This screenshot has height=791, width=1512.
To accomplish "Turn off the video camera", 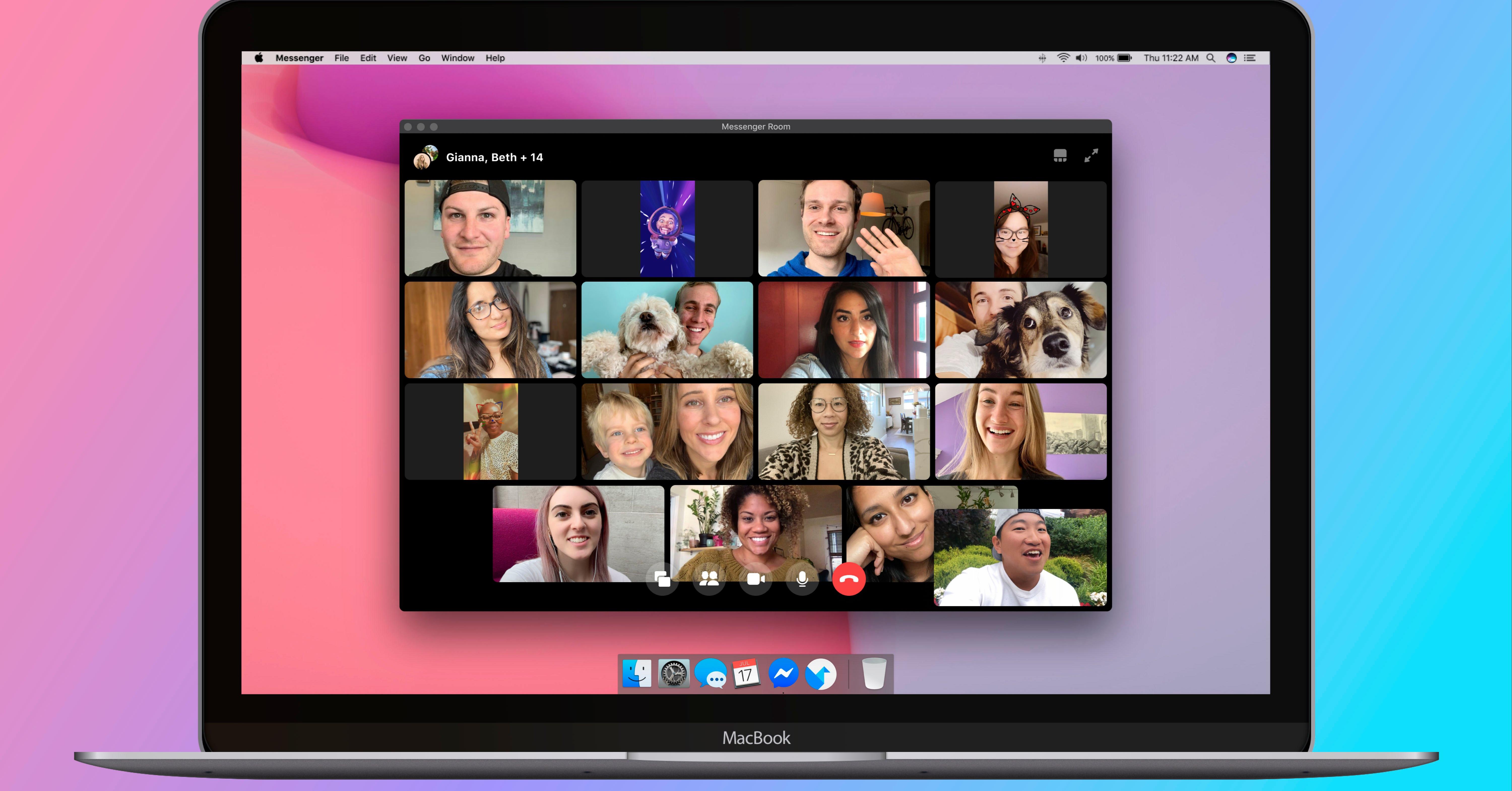I will [755, 579].
